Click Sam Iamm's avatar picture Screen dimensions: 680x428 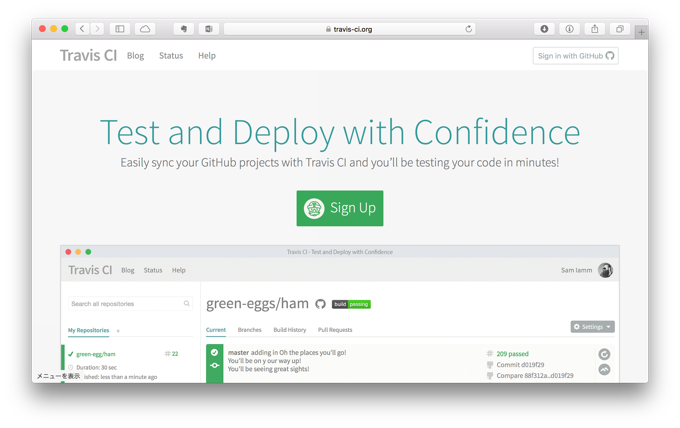[x=605, y=270]
